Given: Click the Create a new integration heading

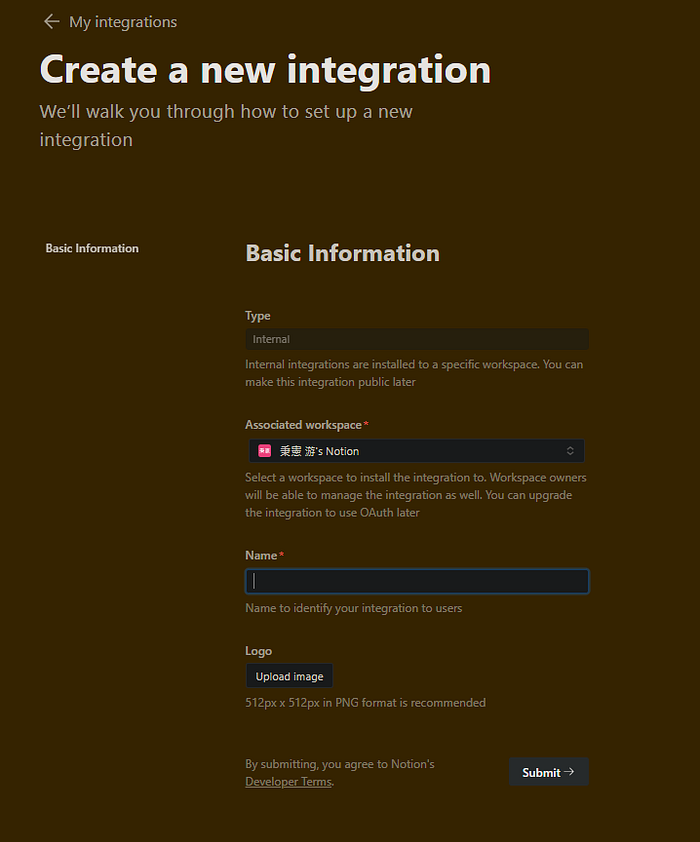Looking at the screenshot, I should click(x=264, y=68).
